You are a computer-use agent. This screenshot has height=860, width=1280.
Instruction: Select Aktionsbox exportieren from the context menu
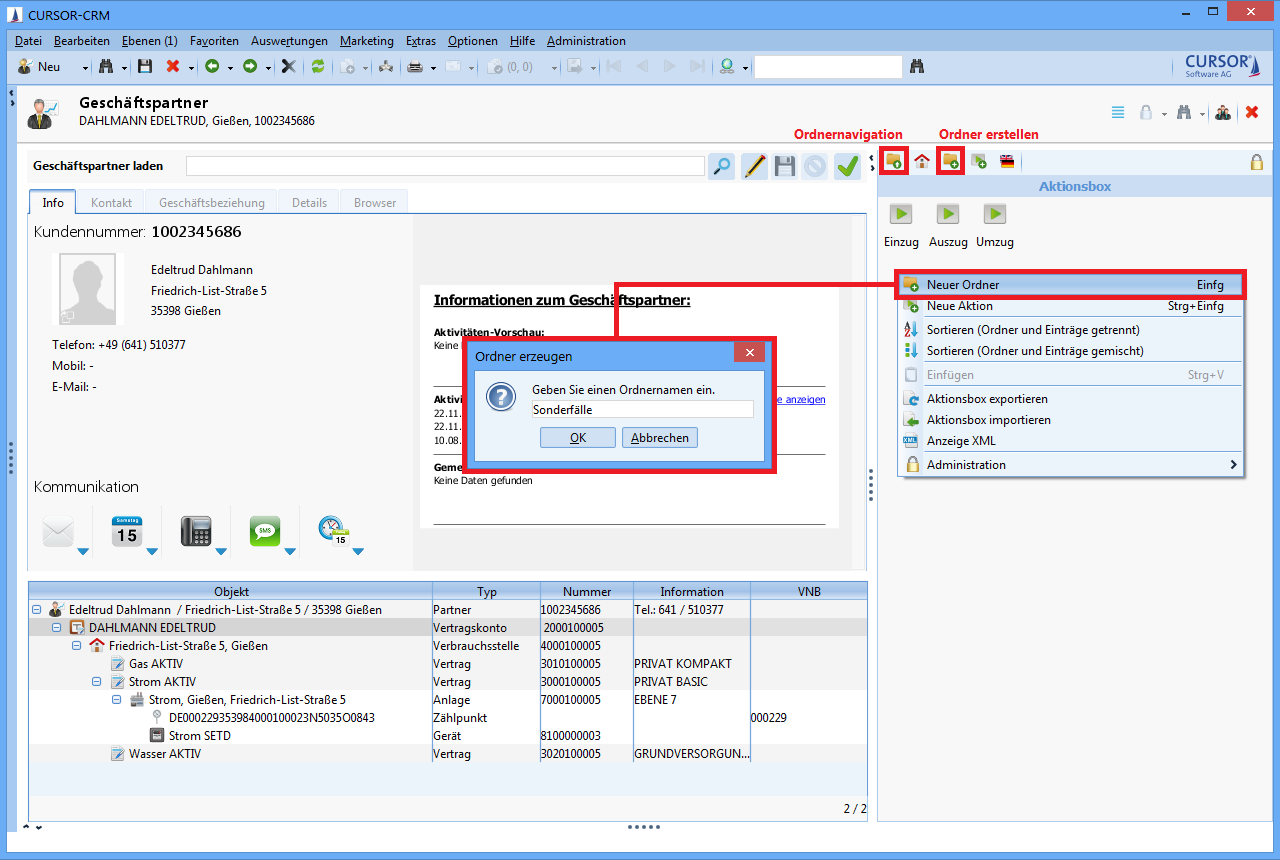pos(987,399)
